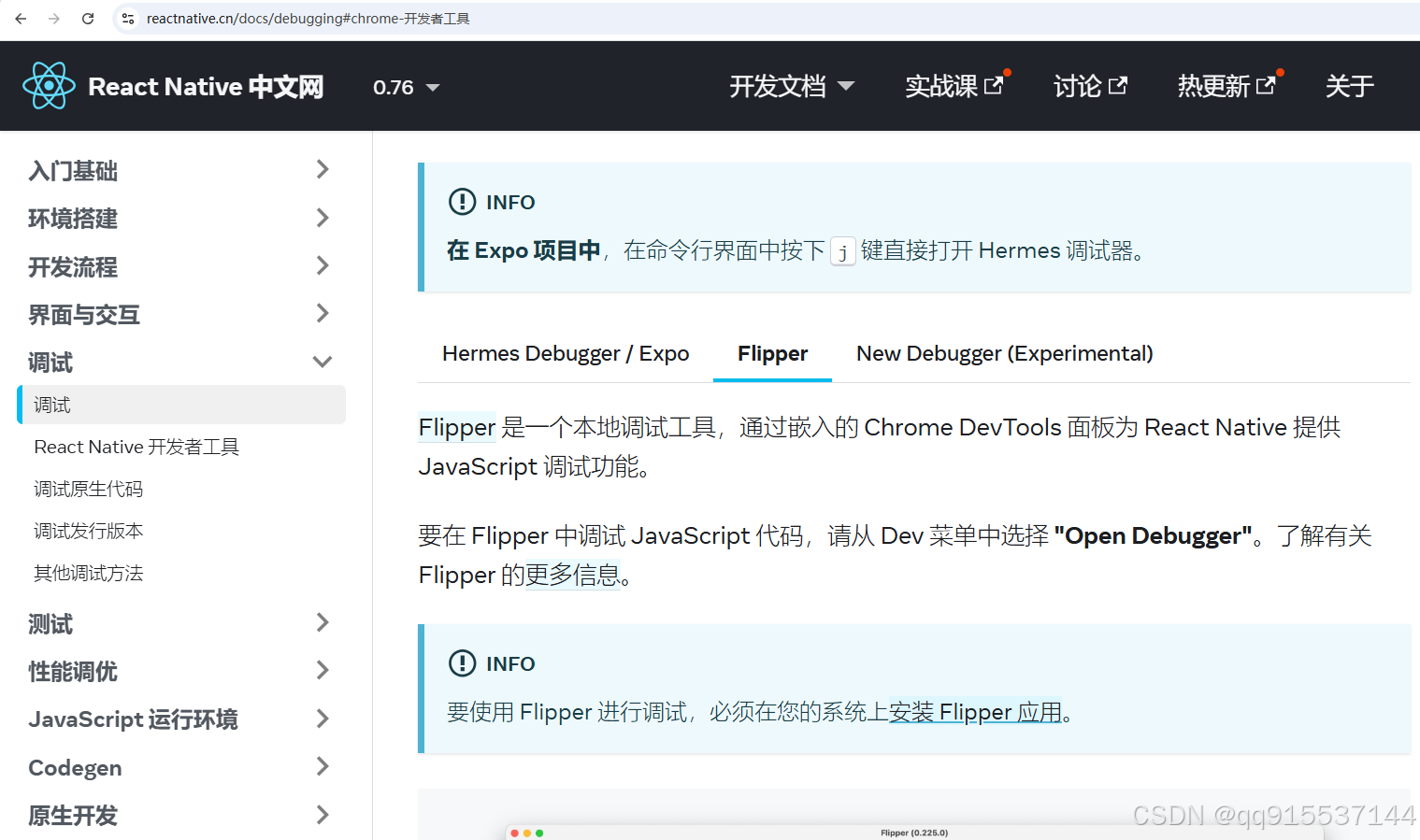This screenshot has height=840, width=1420.
Task: Open site permissions icon in the address bar
Action: tap(127, 19)
